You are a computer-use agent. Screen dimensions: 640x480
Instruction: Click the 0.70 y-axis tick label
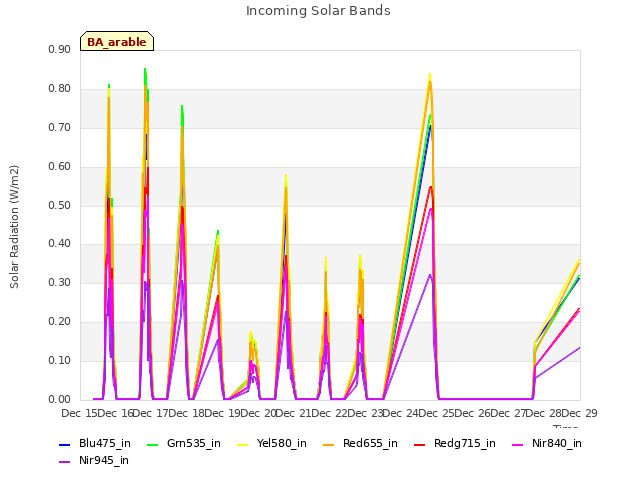tap(60, 127)
